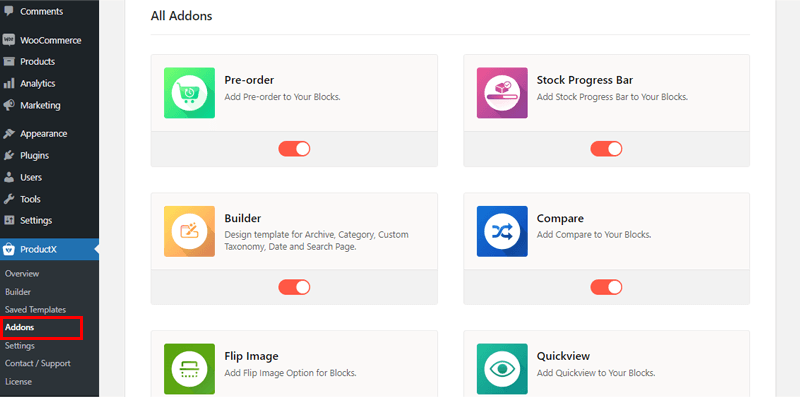The height and width of the screenshot is (397, 800).
Task: Click 'Add Compare to Your Blocks.' description
Action: pos(594,235)
